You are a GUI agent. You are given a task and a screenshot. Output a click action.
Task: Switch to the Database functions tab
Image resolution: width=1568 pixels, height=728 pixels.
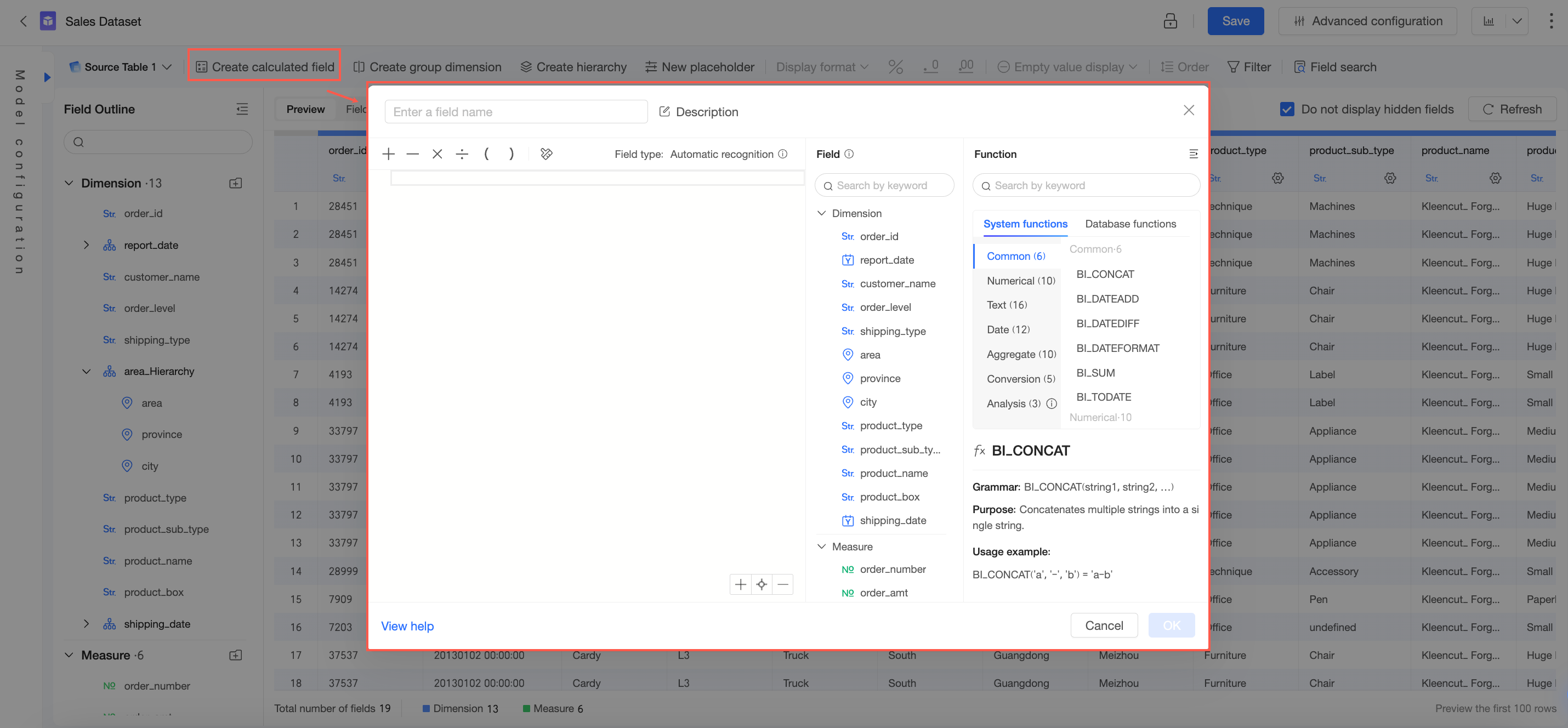(1130, 224)
